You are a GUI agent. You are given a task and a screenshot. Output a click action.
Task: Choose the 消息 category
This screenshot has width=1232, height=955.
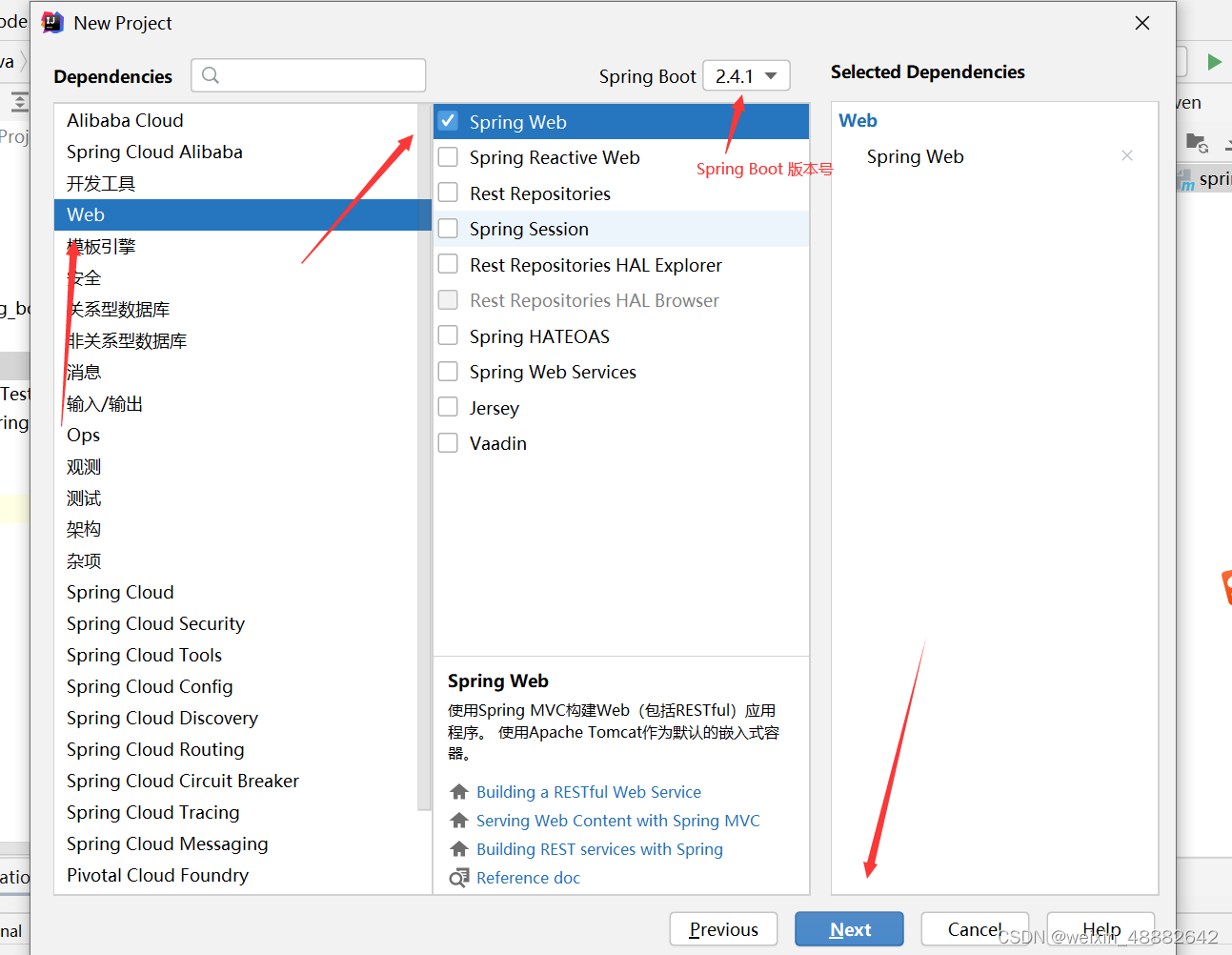pos(235,372)
